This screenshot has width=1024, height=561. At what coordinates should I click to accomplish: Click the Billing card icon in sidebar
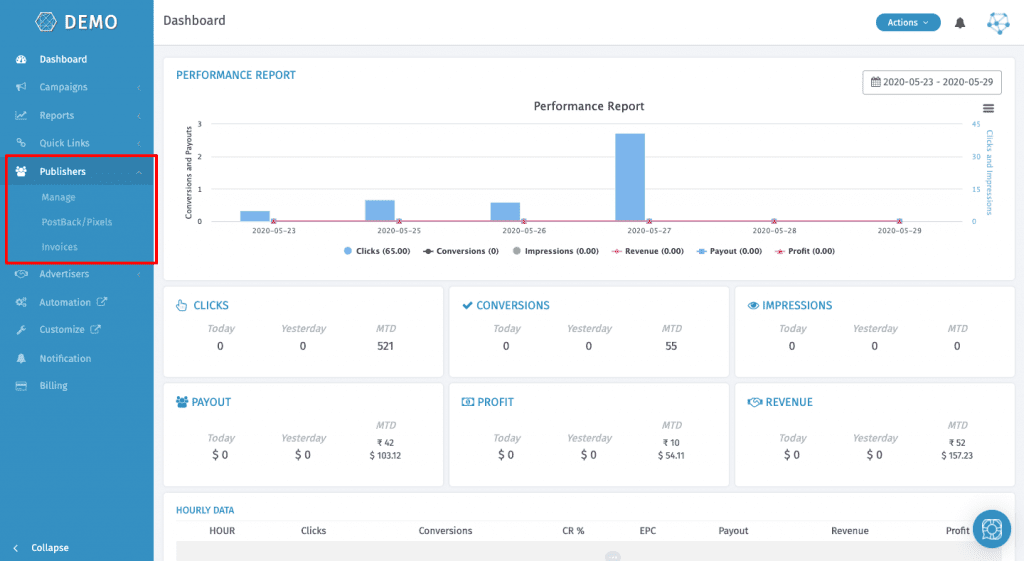(x=21, y=386)
